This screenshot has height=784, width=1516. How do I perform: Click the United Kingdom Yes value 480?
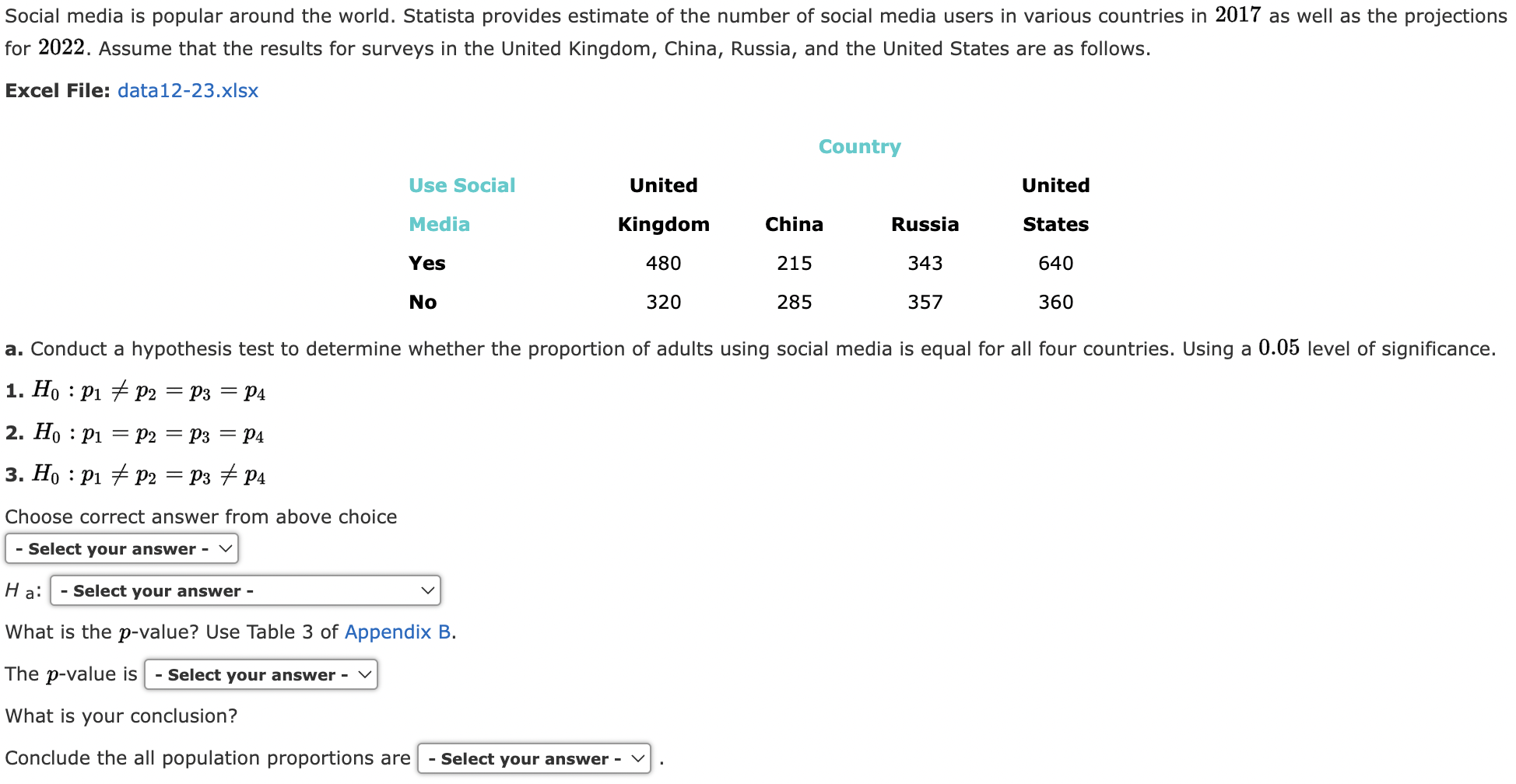tap(663, 263)
